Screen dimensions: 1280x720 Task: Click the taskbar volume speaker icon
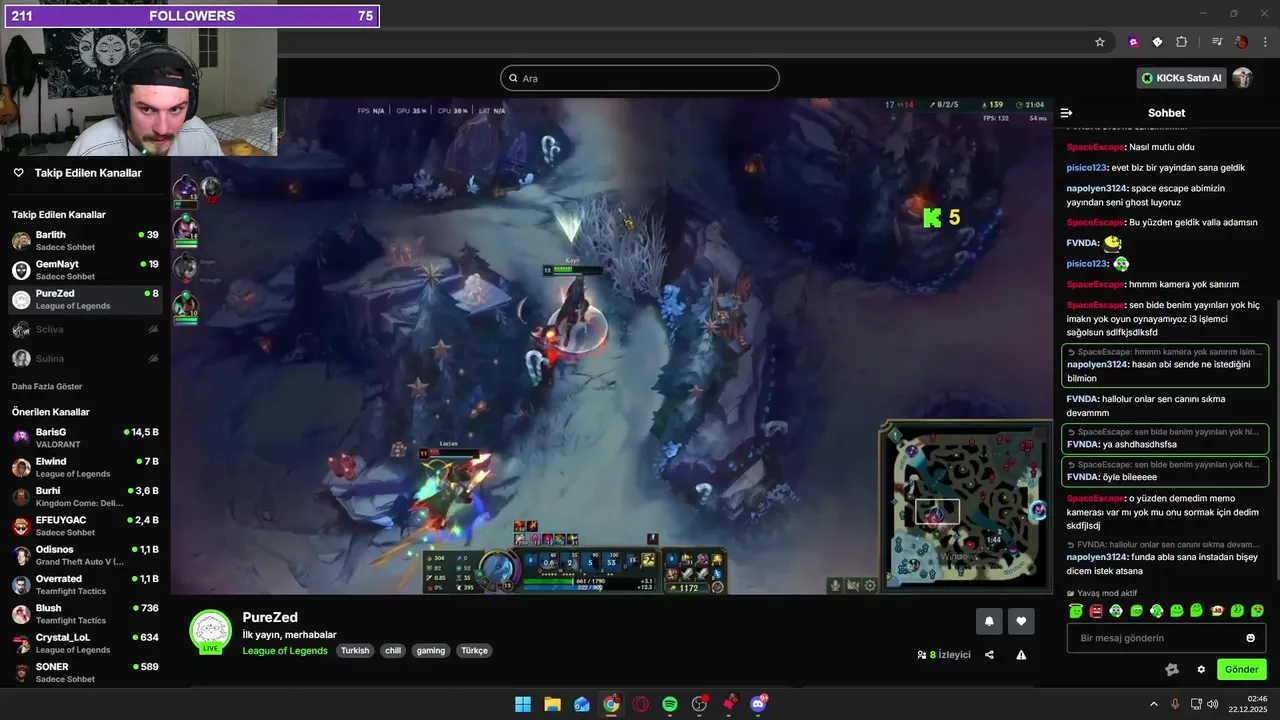coord(1213,704)
